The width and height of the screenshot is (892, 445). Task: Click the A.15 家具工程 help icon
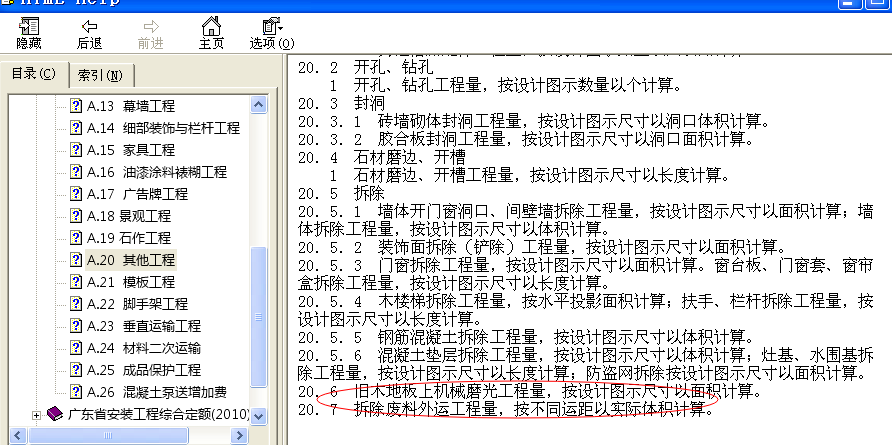76,150
